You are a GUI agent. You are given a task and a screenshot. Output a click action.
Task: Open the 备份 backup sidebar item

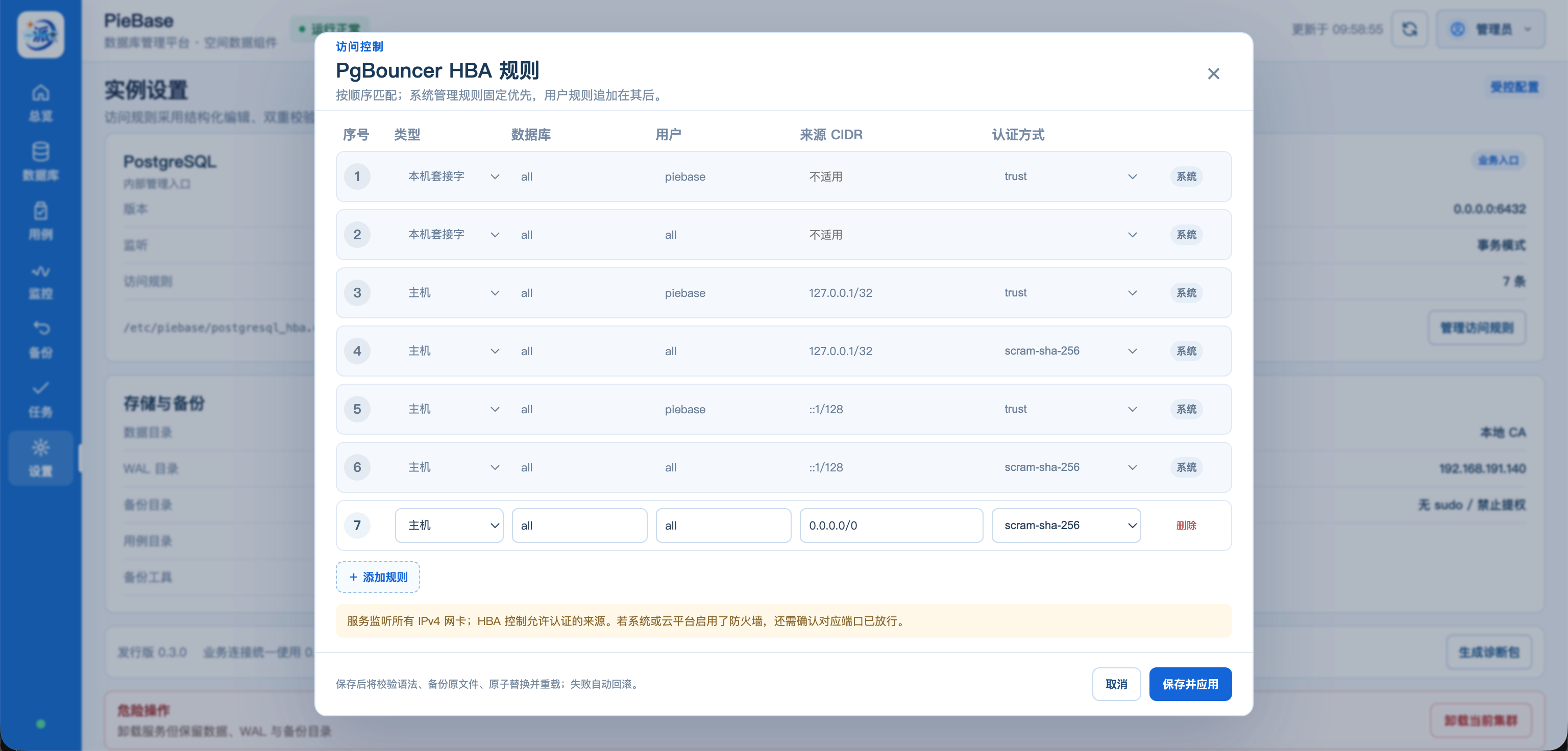tap(41, 340)
